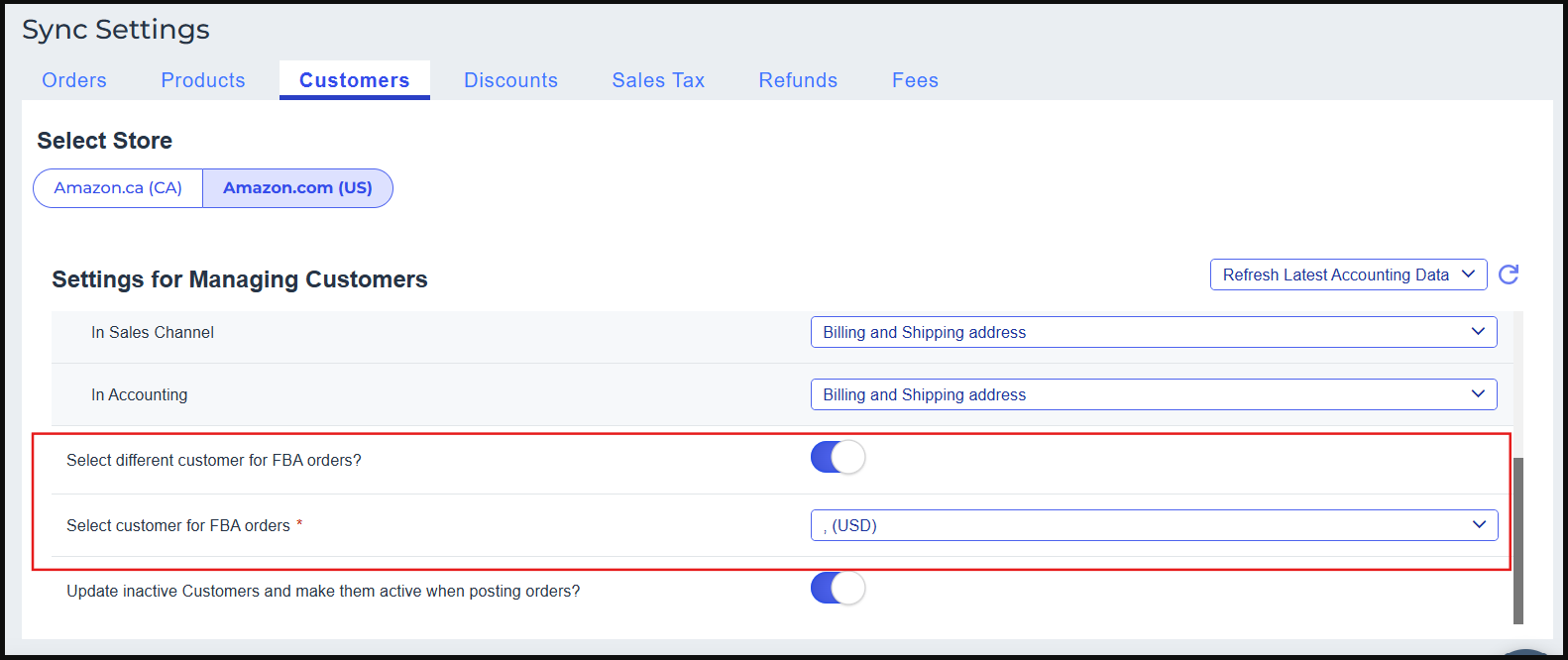This screenshot has width=1568, height=660.
Task: Open the 'In Sales Channel' address dropdown
Action: click(x=1154, y=332)
